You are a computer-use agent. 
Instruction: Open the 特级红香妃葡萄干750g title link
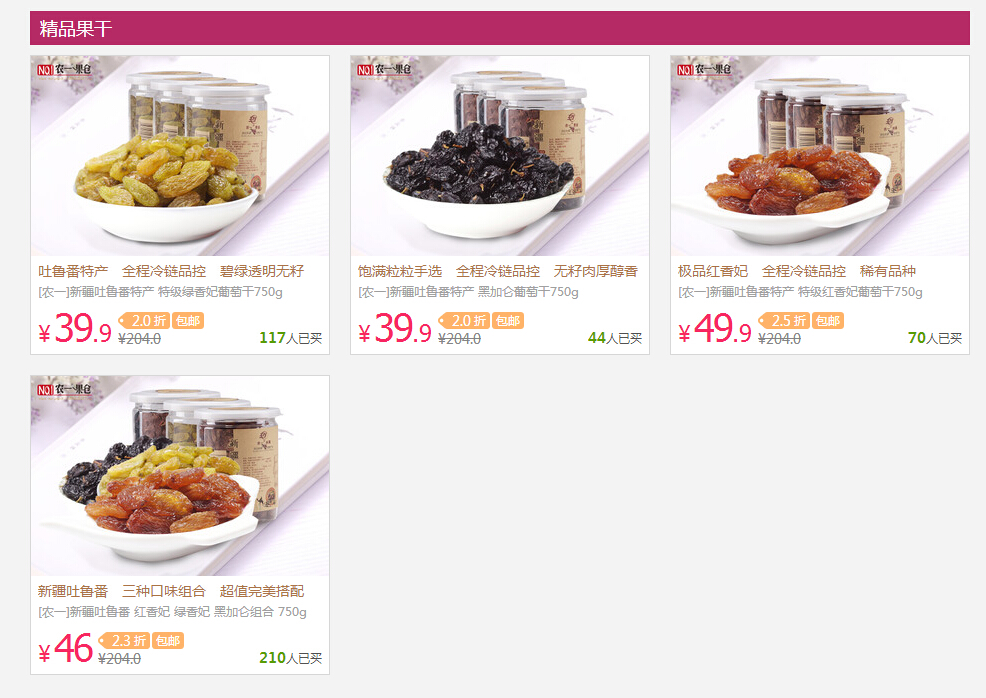tap(800, 292)
